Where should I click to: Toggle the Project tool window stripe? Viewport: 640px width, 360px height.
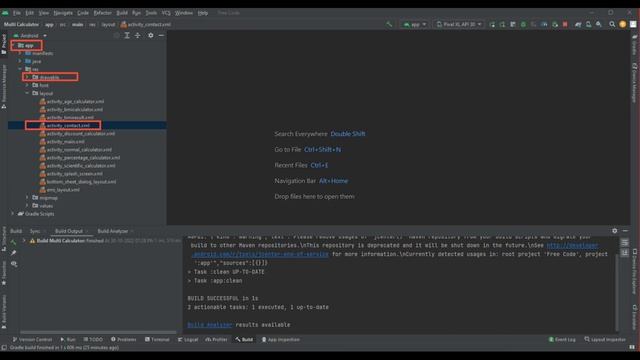[x=4, y=44]
